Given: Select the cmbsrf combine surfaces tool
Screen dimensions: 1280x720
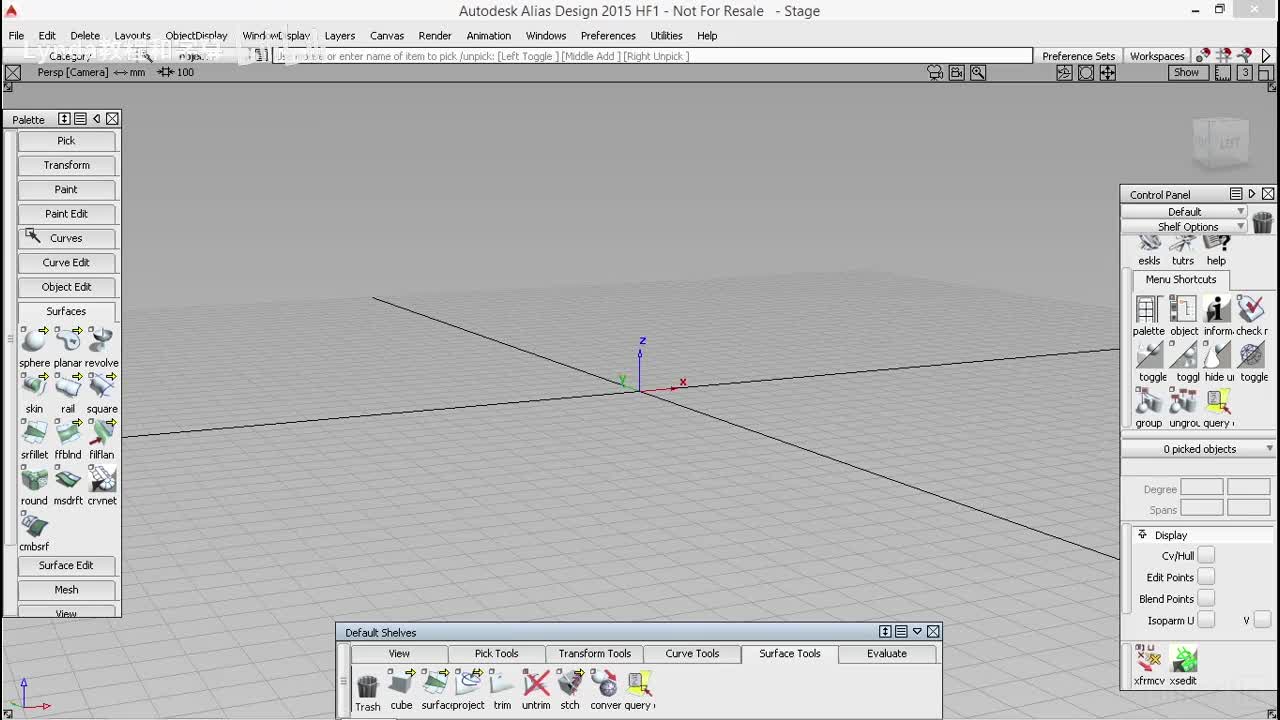Looking at the screenshot, I should click(x=34, y=525).
